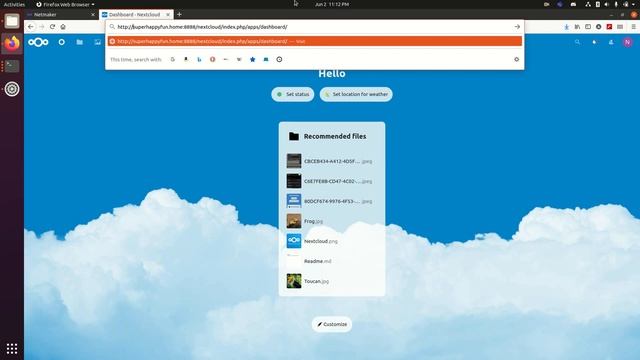Close the Netmaker tab

(93, 14)
